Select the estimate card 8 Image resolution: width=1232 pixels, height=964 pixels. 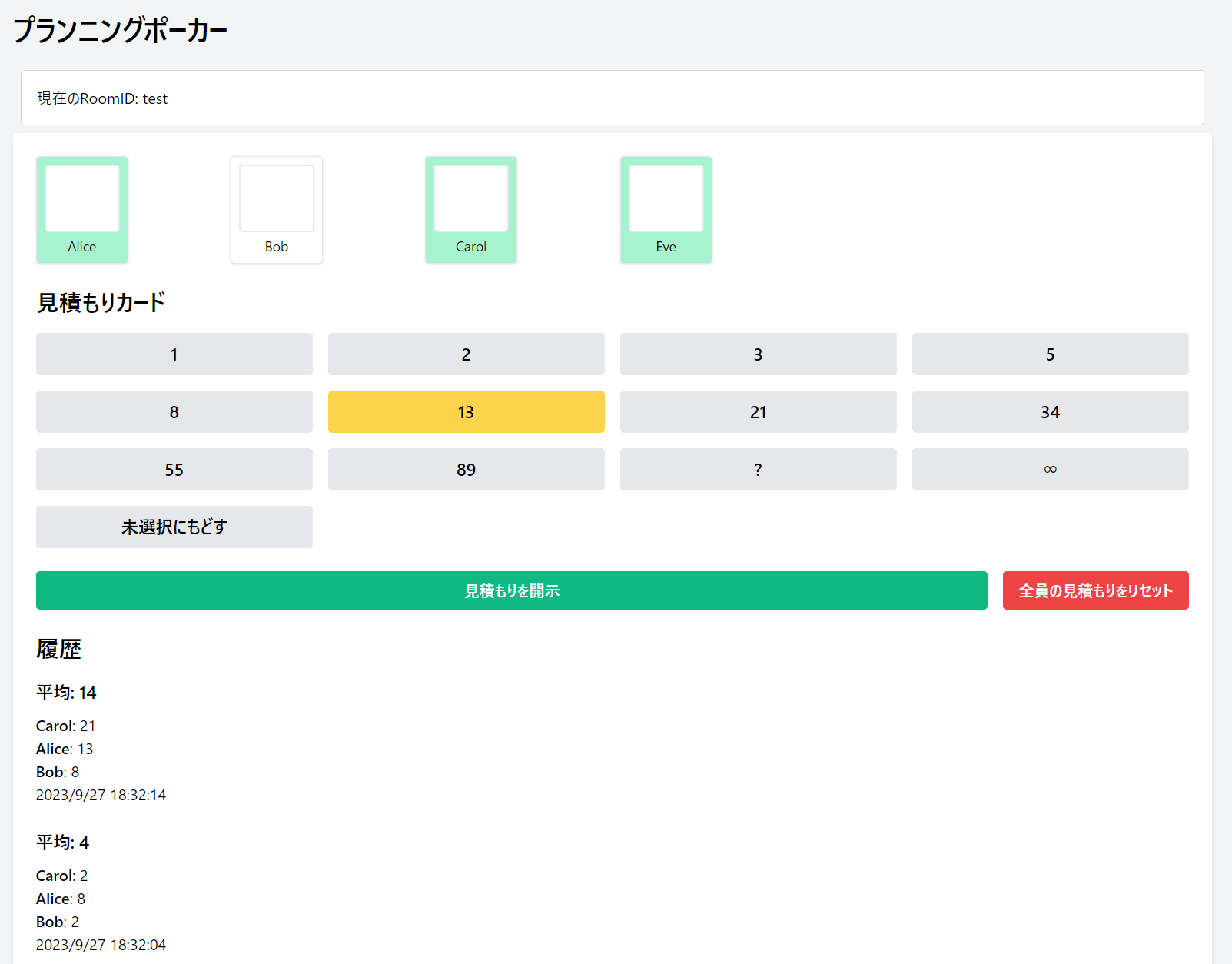(174, 411)
